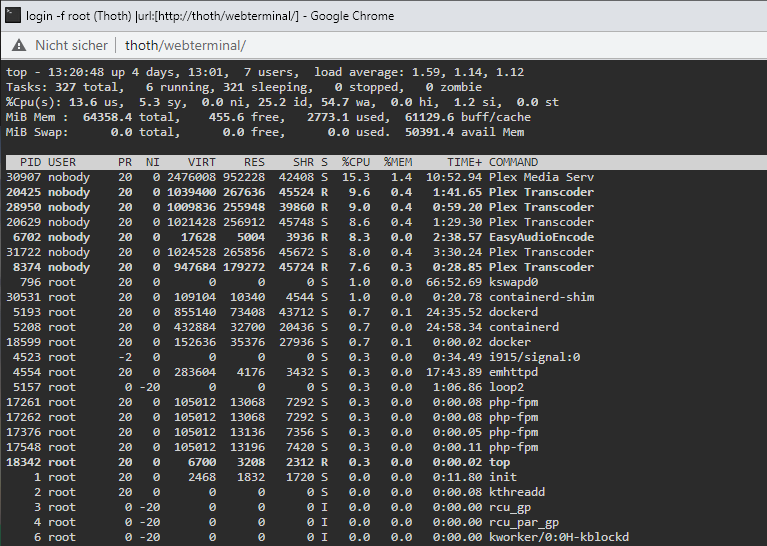Click the init process command name
Viewport: 767px width, 546px height.
click(503, 478)
